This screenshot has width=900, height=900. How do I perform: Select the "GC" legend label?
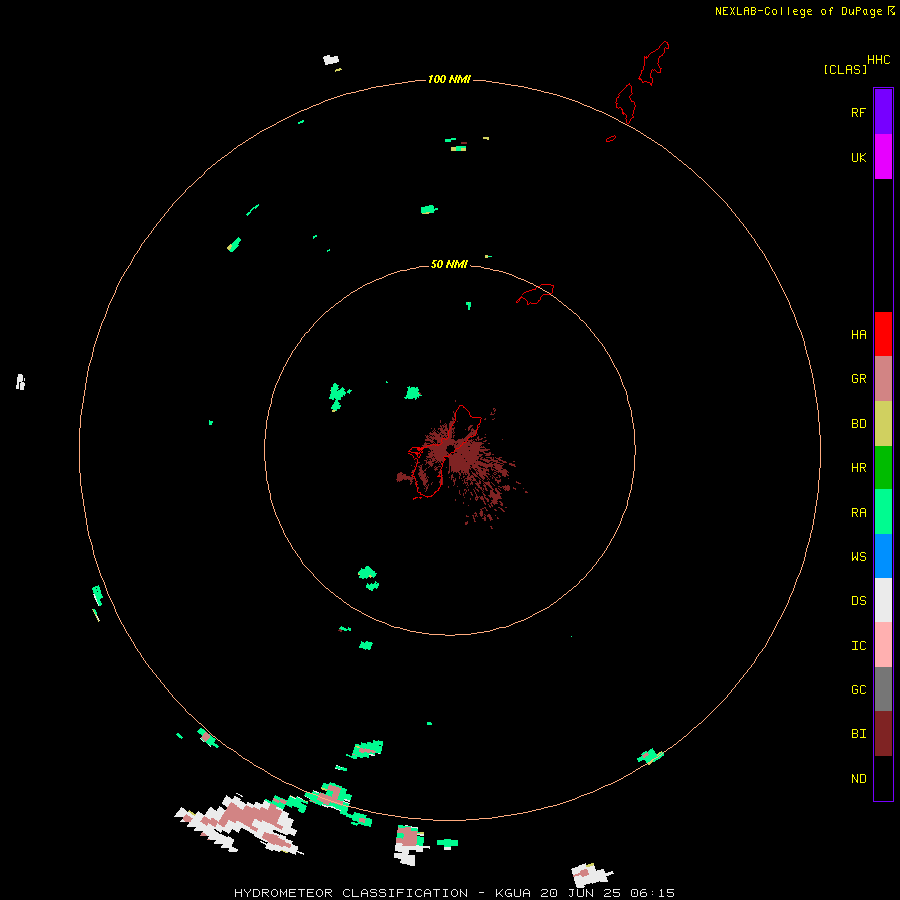point(859,689)
